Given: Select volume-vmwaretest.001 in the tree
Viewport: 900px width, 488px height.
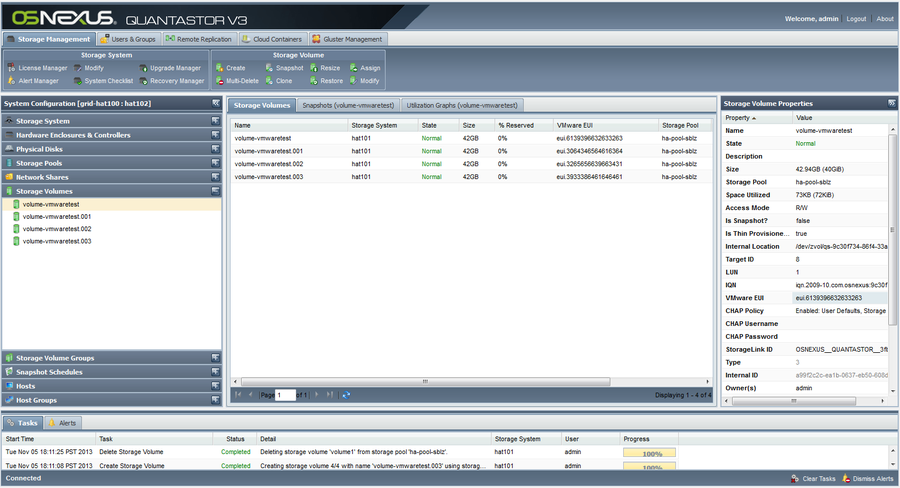Looking at the screenshot, I should point(57,216).
